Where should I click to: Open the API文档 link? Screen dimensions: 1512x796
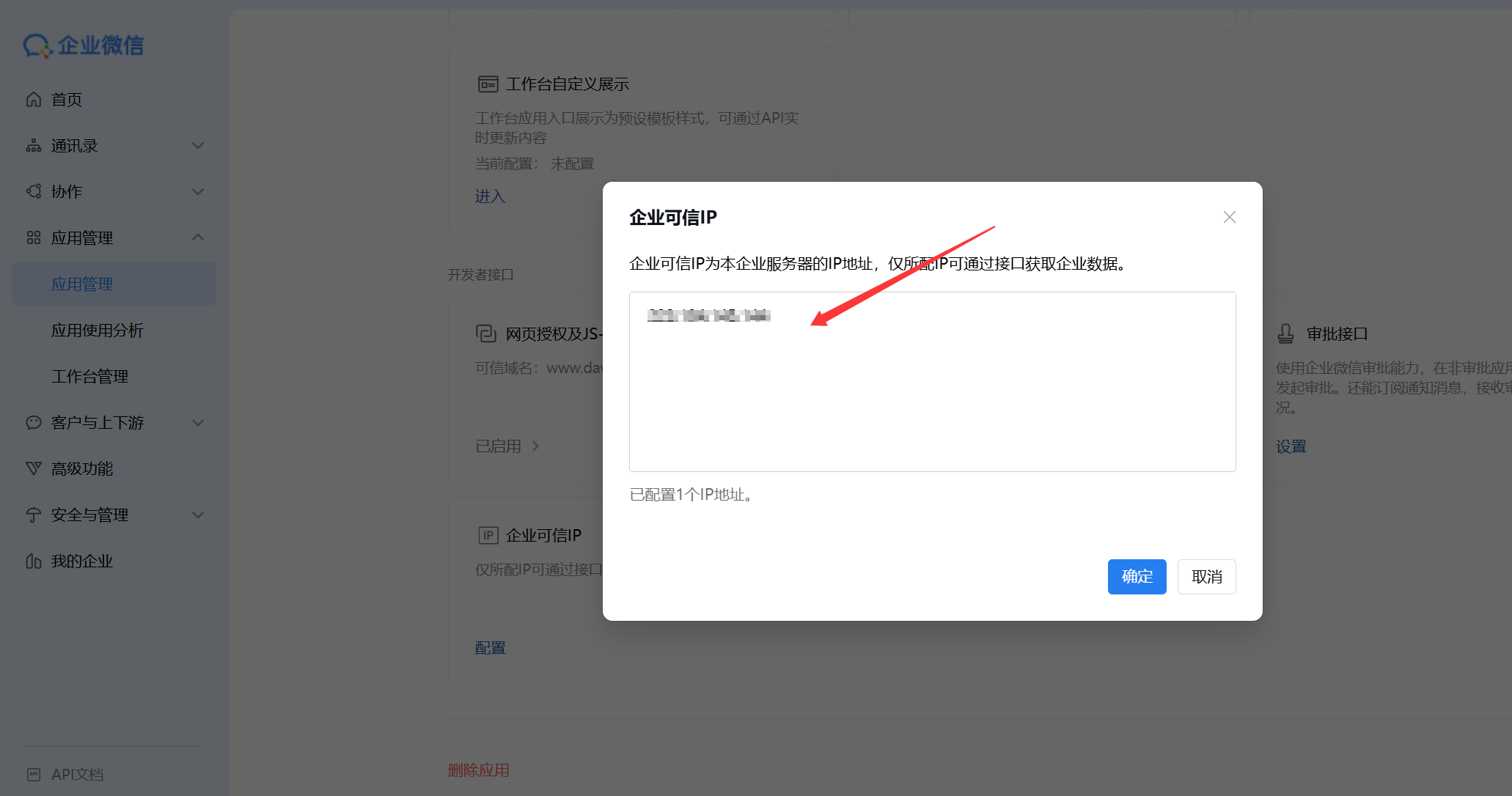77,774
